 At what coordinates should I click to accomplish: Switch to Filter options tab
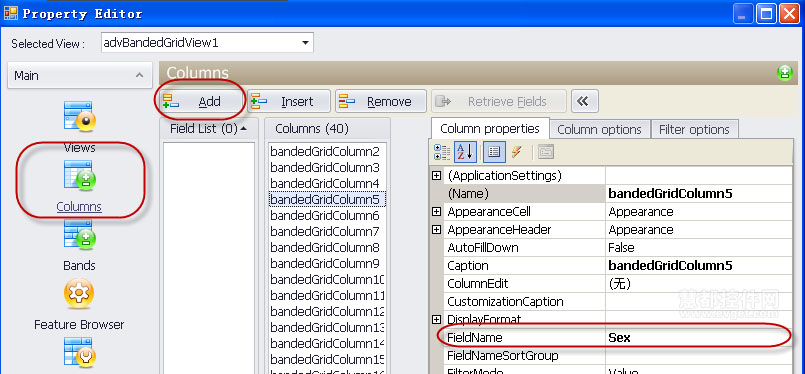click(694, 129)
